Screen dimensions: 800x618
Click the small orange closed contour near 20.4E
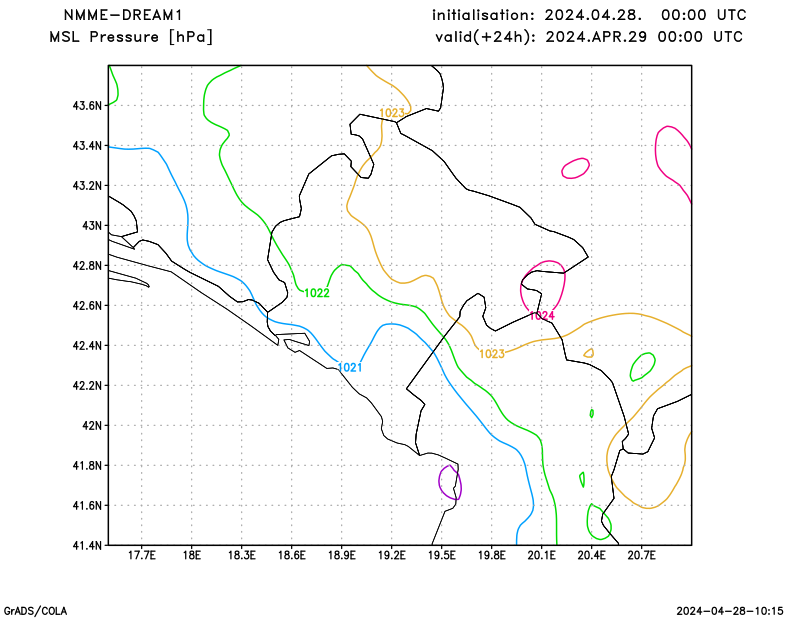[589, 353]
